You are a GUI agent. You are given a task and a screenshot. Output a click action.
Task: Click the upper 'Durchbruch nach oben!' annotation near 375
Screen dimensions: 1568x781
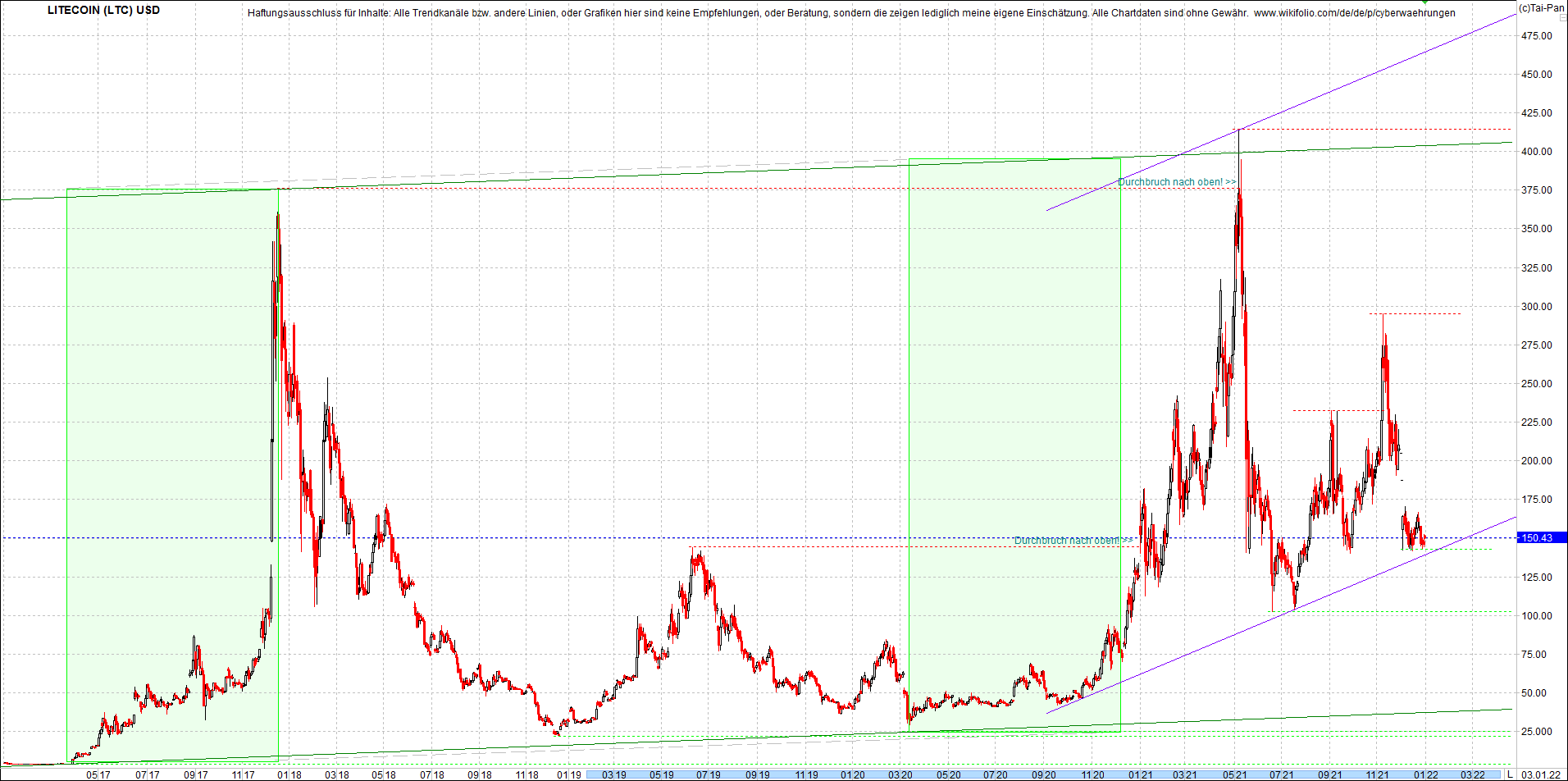coord(1177,182)
